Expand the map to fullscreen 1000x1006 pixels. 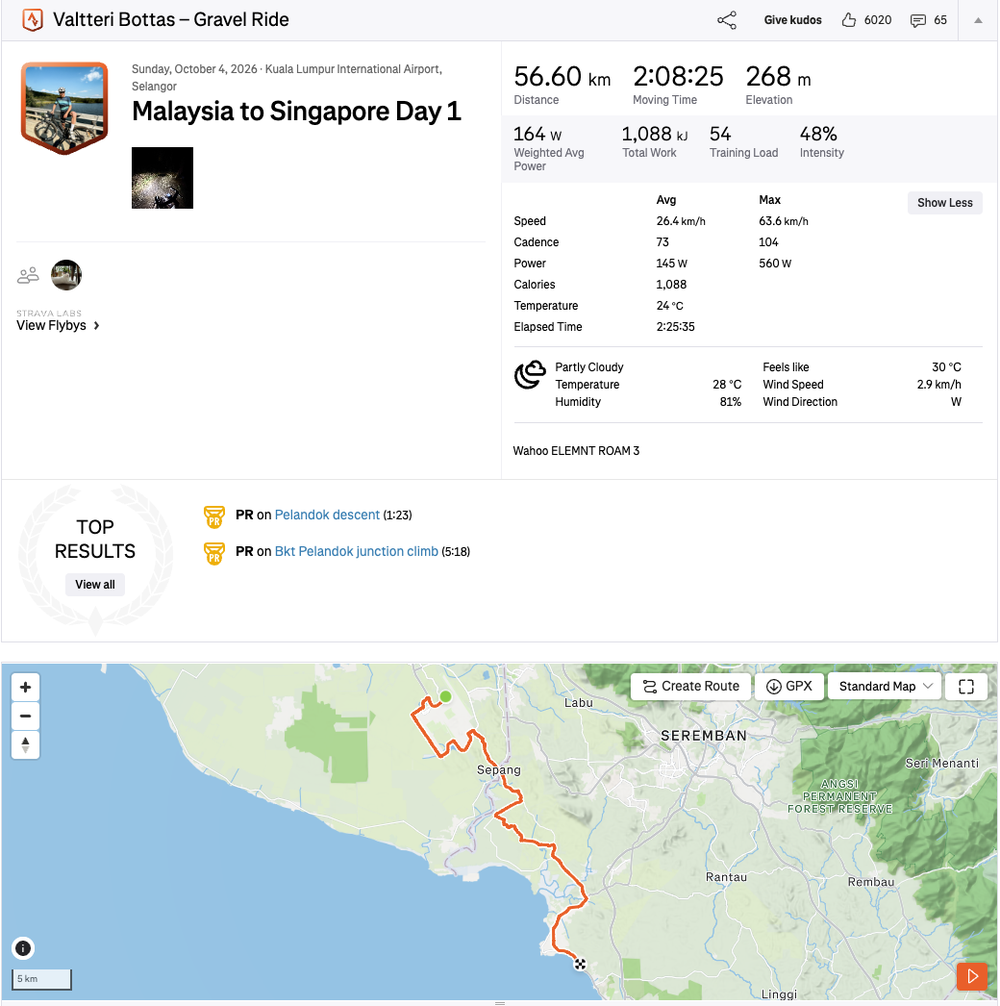966,686
